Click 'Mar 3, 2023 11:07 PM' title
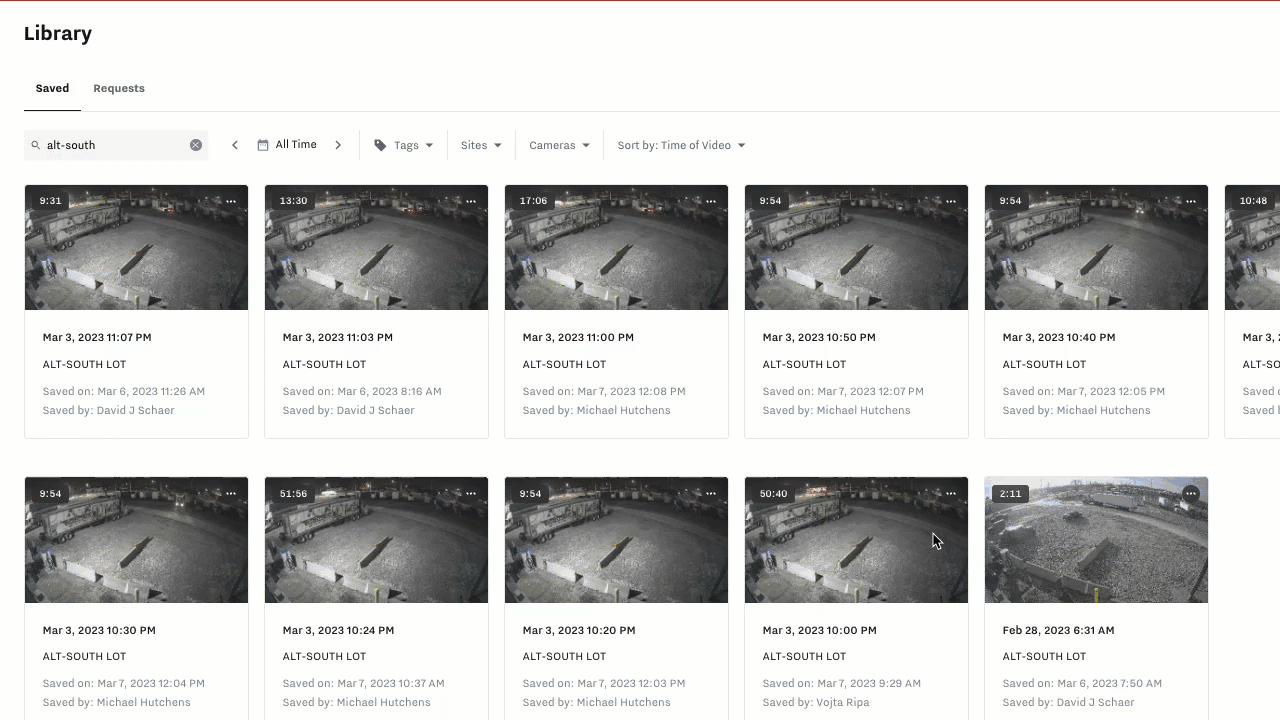This screenshot has width=1280, height=720. click(x=97, y=338)
